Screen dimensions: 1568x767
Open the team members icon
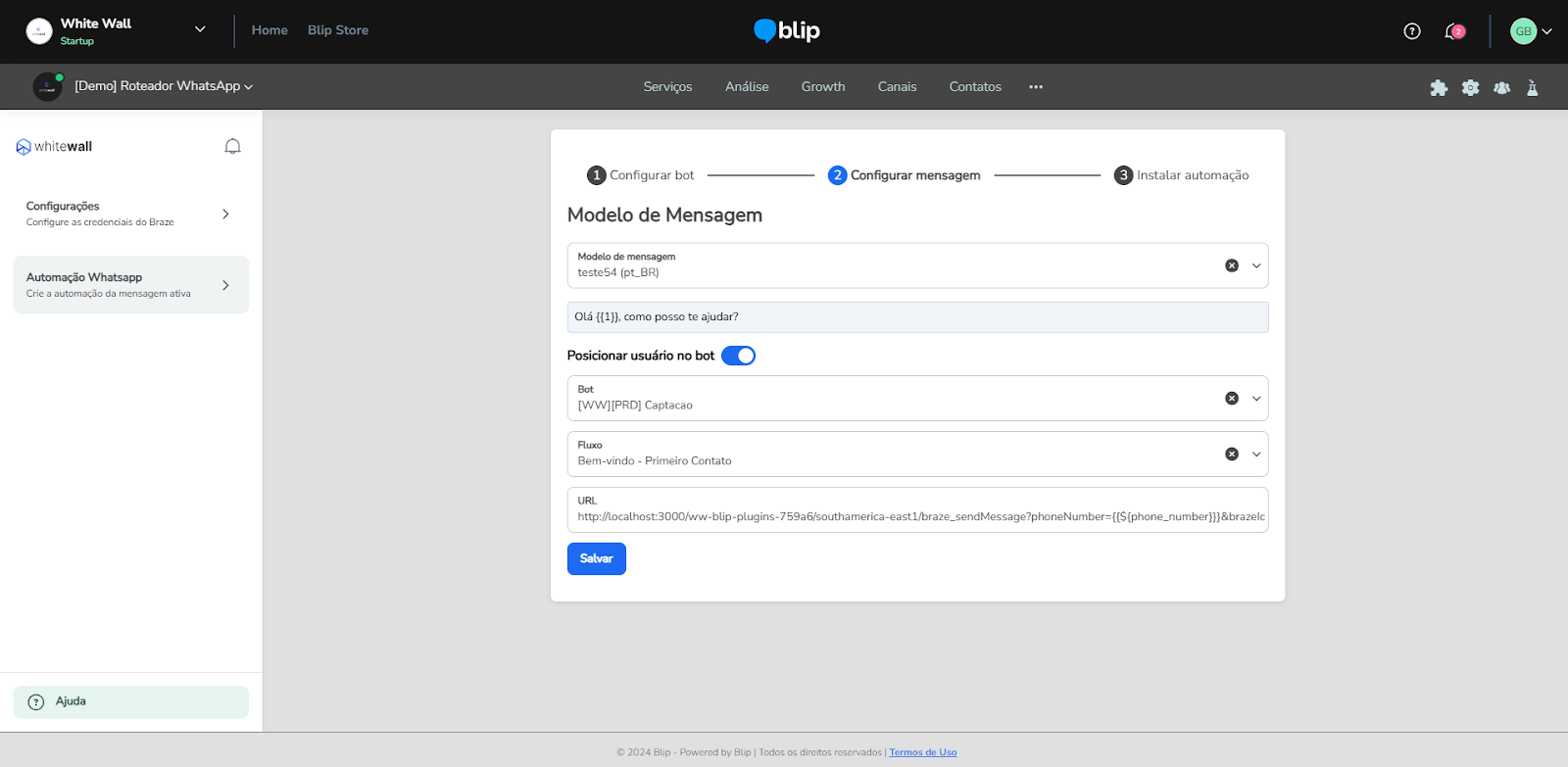click(1501, 87)
